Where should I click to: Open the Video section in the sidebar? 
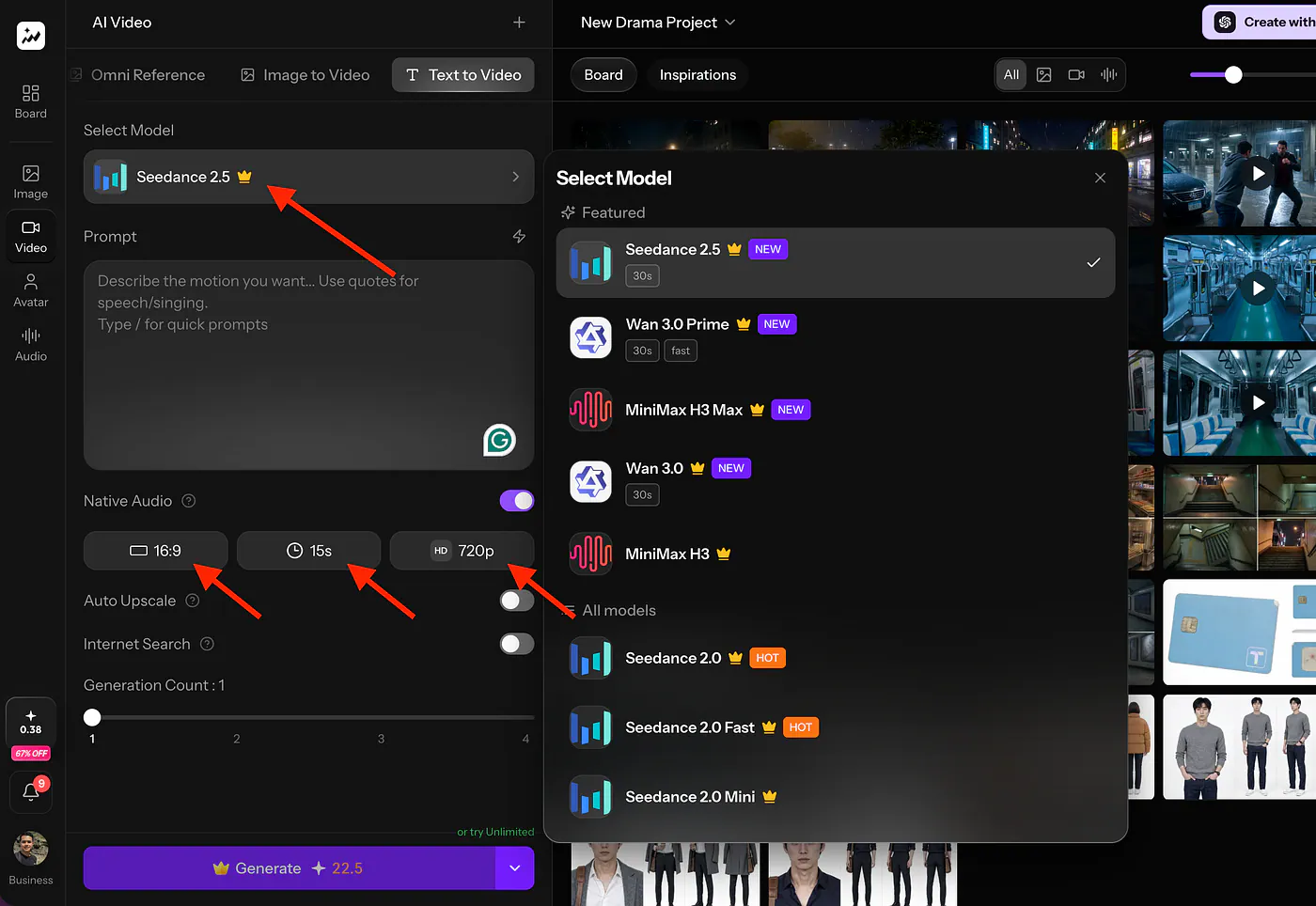(x=31, y=237)
